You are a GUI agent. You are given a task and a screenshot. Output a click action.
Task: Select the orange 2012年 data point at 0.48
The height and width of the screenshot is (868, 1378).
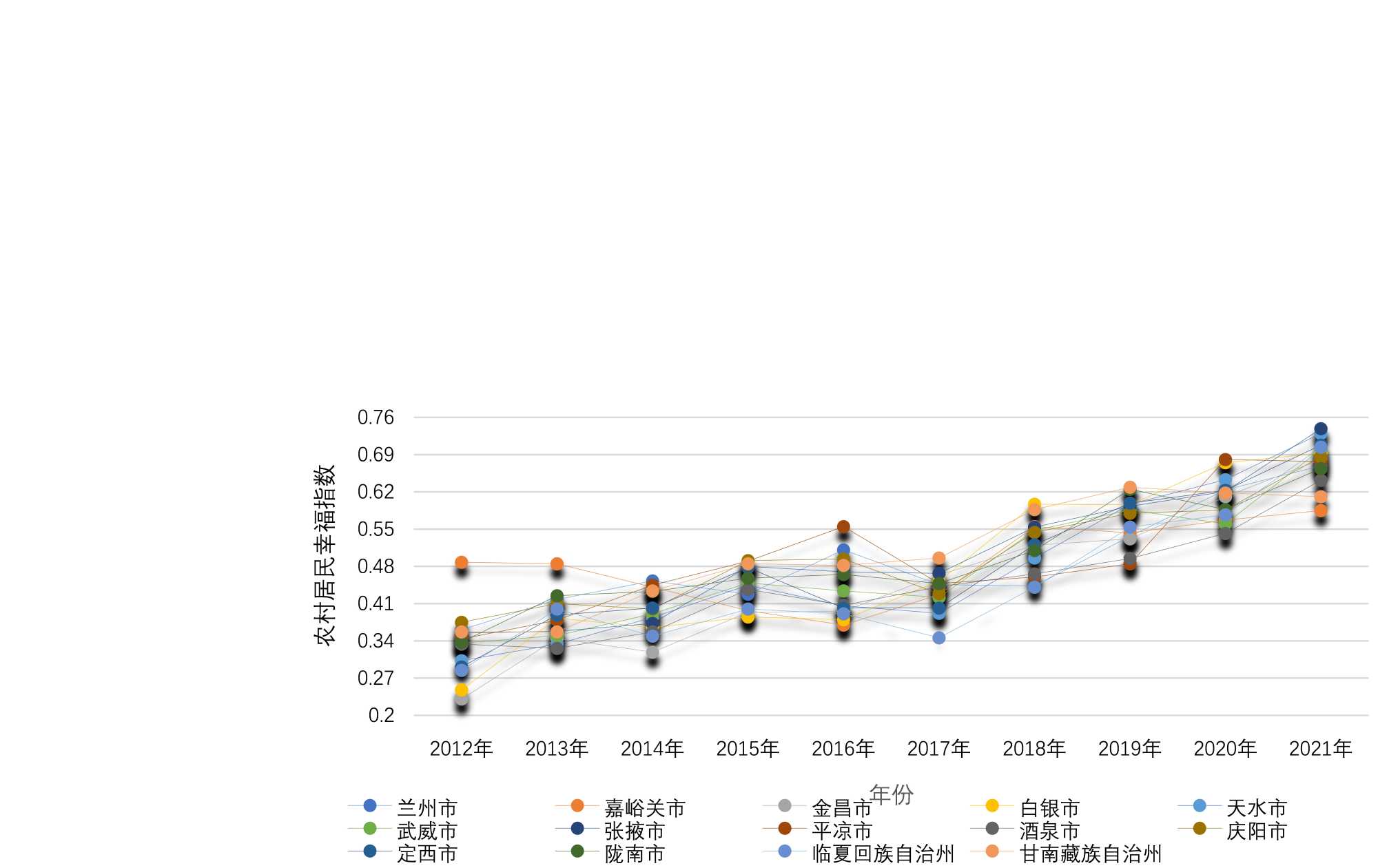tap(462, 563)
